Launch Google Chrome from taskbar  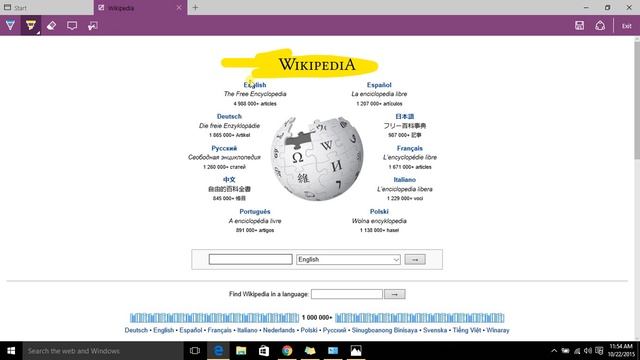(287, 351)
